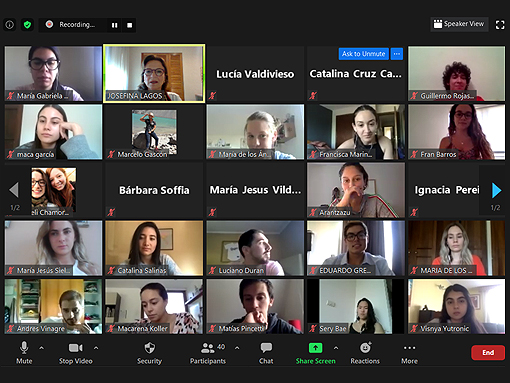The image size is (510, 383).
Task: Open the More menu
Action: 409,353
